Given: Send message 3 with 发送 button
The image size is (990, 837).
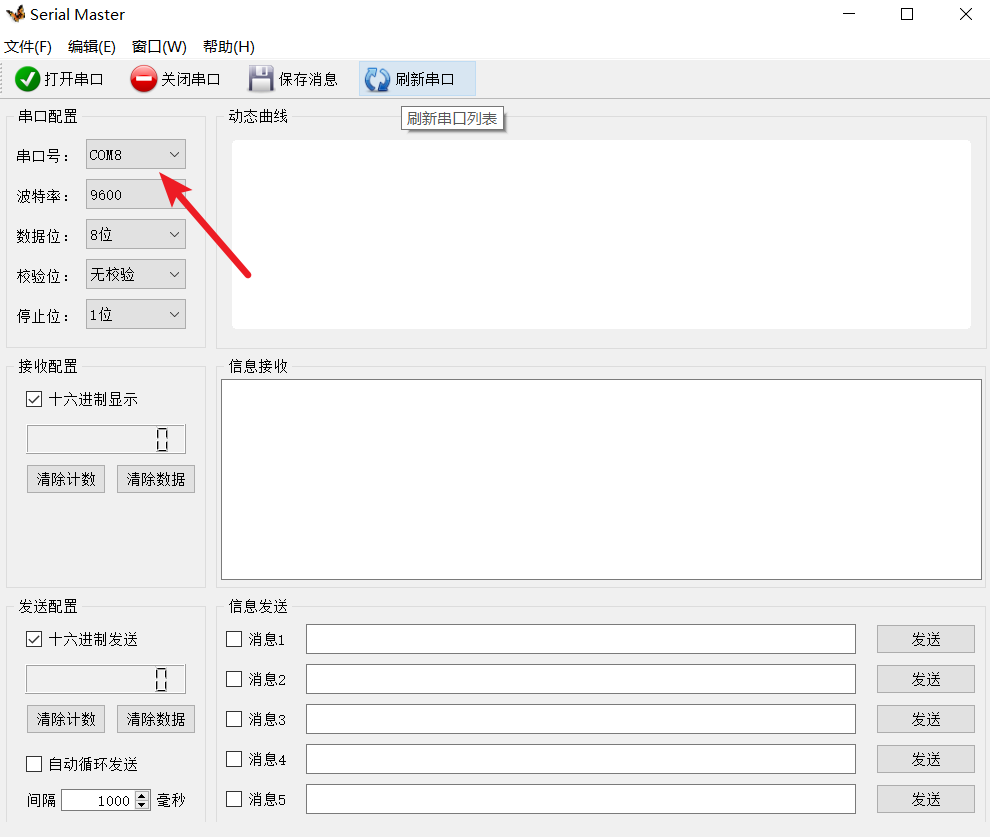Looking at the screenshot, I should coord(926,719).
